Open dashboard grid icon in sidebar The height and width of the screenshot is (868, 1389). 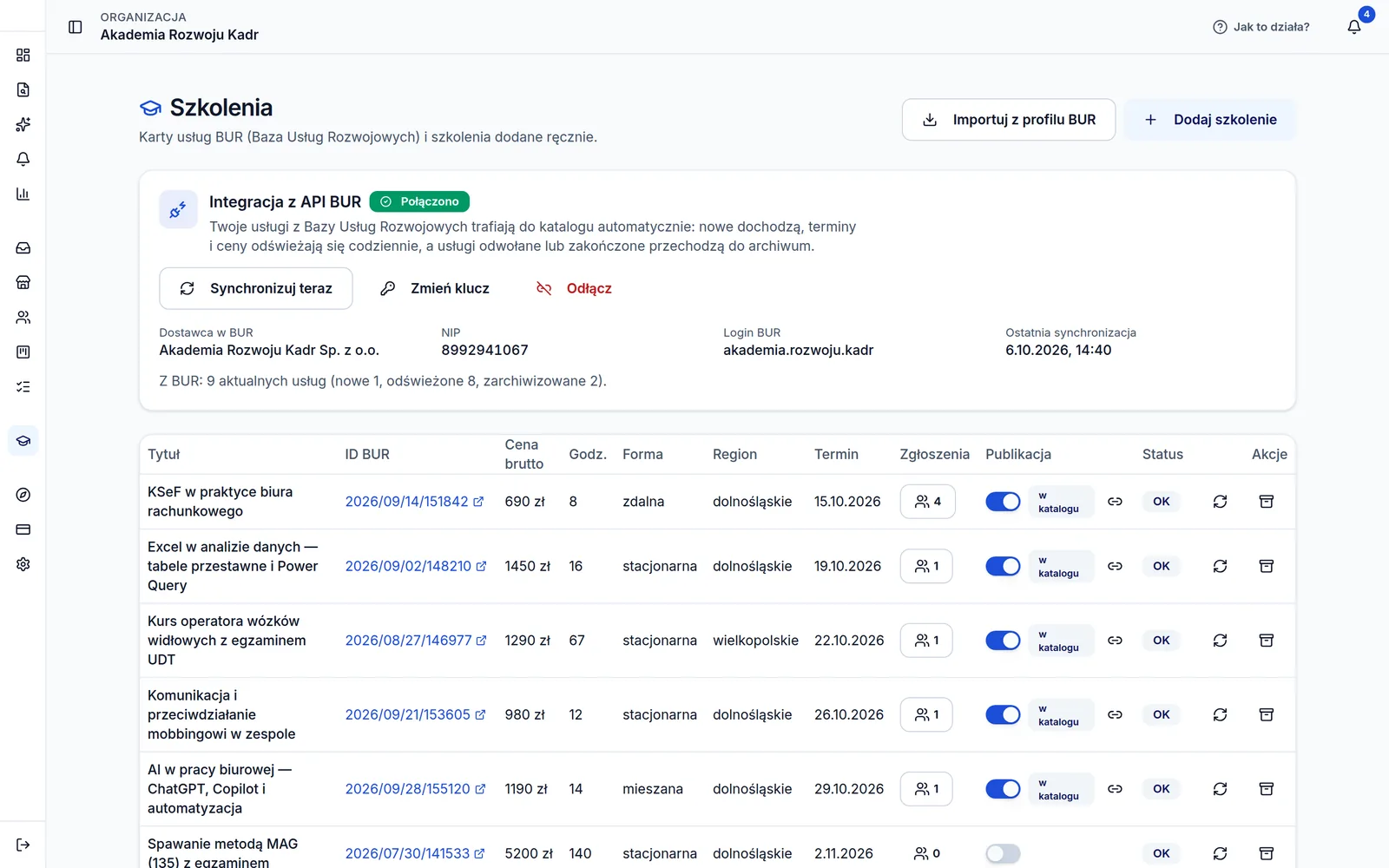tap(23, 55)
